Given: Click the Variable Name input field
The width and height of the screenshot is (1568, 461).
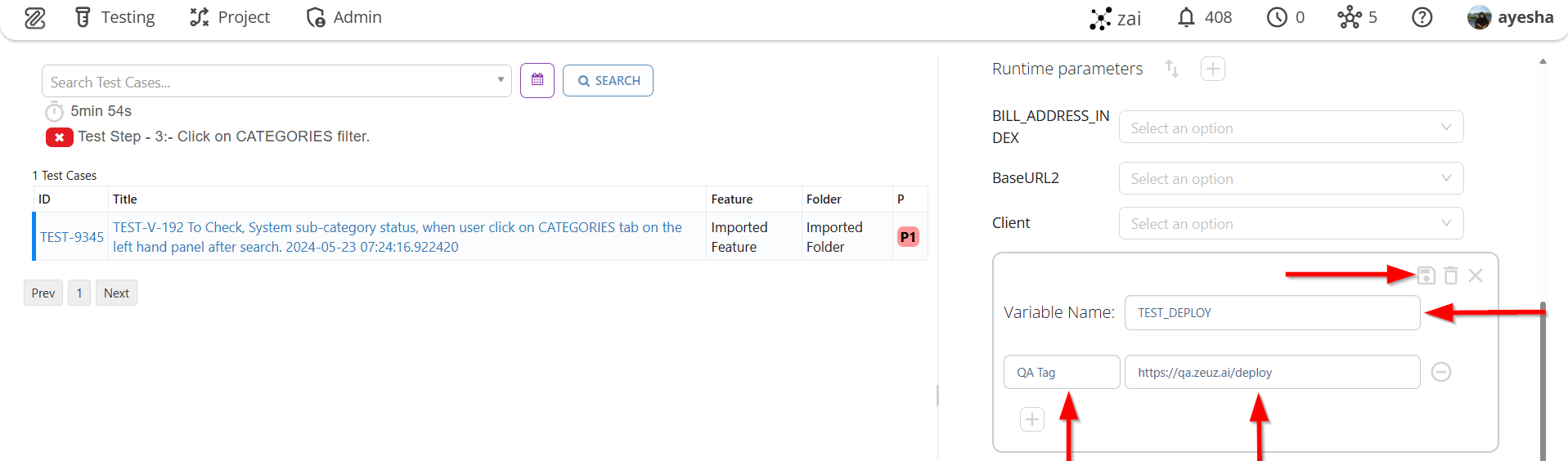Looking at the screenshot, I should point(1272,312).
